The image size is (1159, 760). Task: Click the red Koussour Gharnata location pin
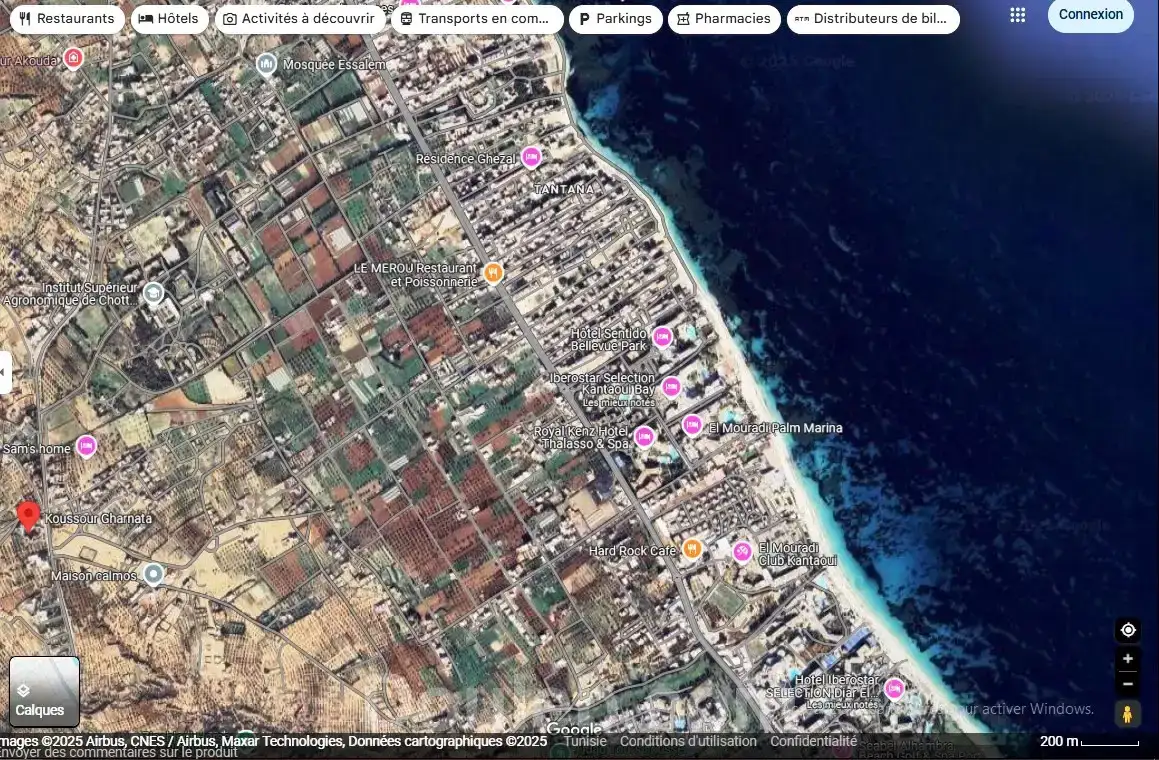pos(29,516)
